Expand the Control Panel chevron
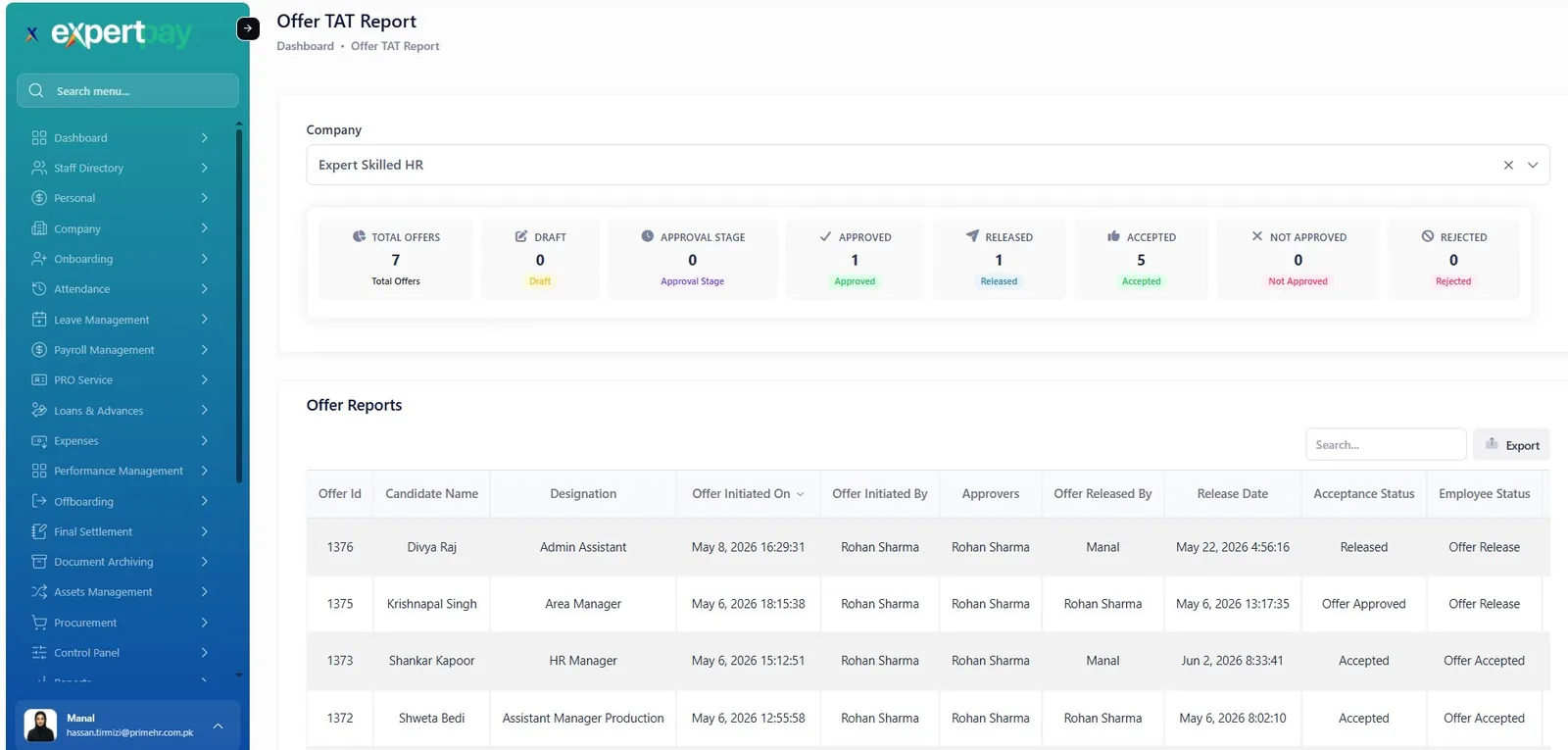Viewport: 1568px width, 750px height. [204, 653]
